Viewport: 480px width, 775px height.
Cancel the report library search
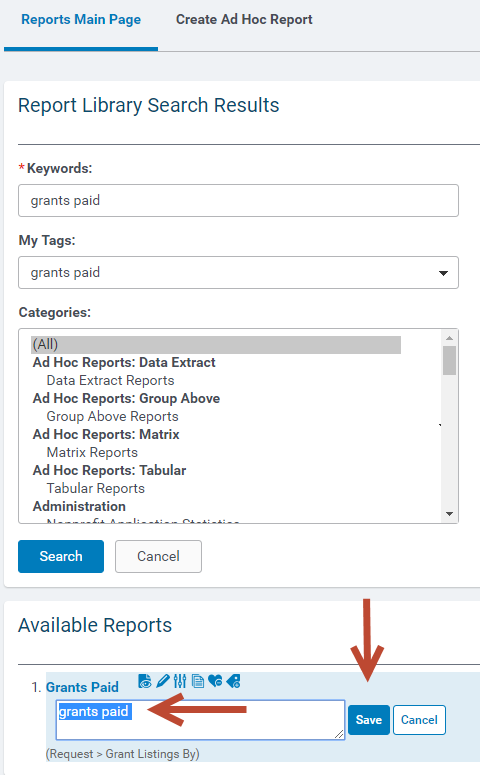coord(158,557)
